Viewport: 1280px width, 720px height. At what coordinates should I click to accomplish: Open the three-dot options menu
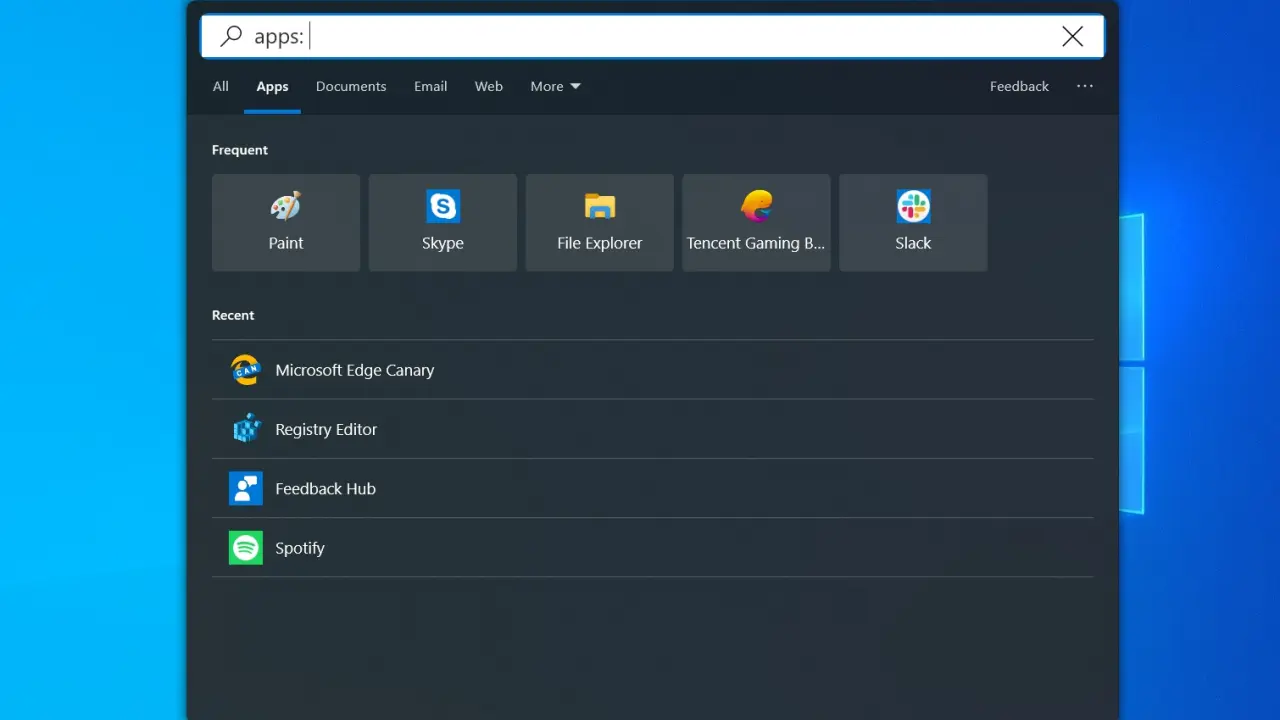click(x=1085, y=87)
